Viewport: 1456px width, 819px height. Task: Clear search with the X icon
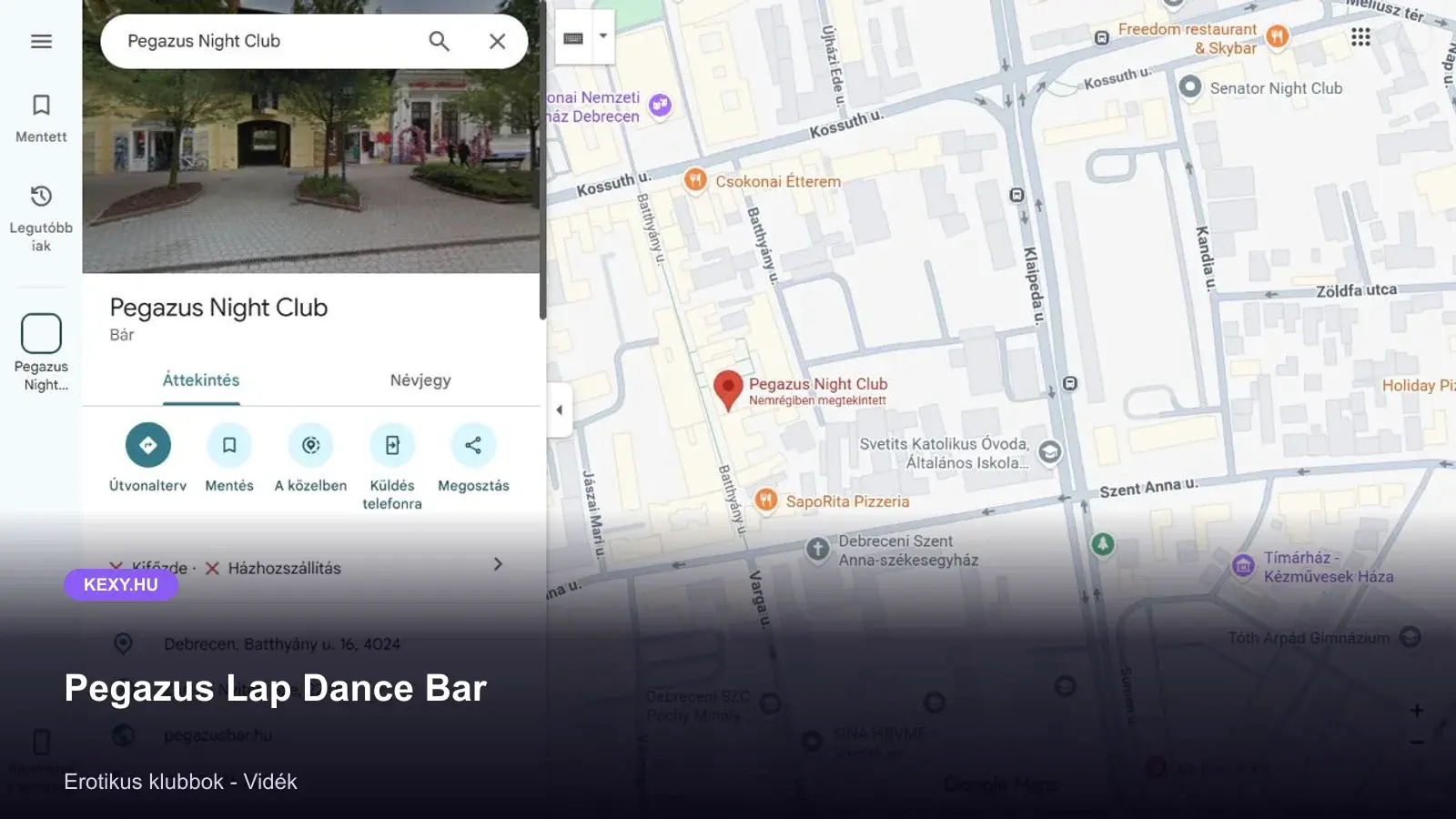tap(497, 41)
